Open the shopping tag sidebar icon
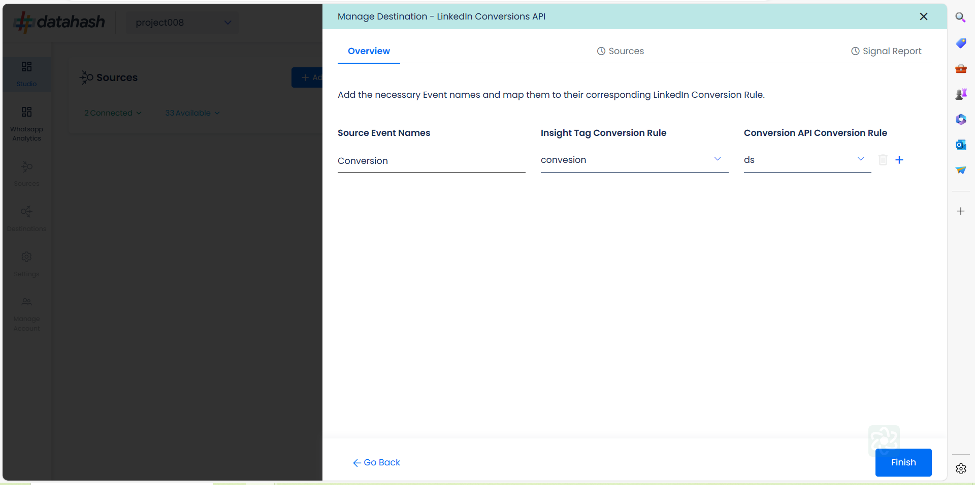The image size is (977, 485). [961, 43]
